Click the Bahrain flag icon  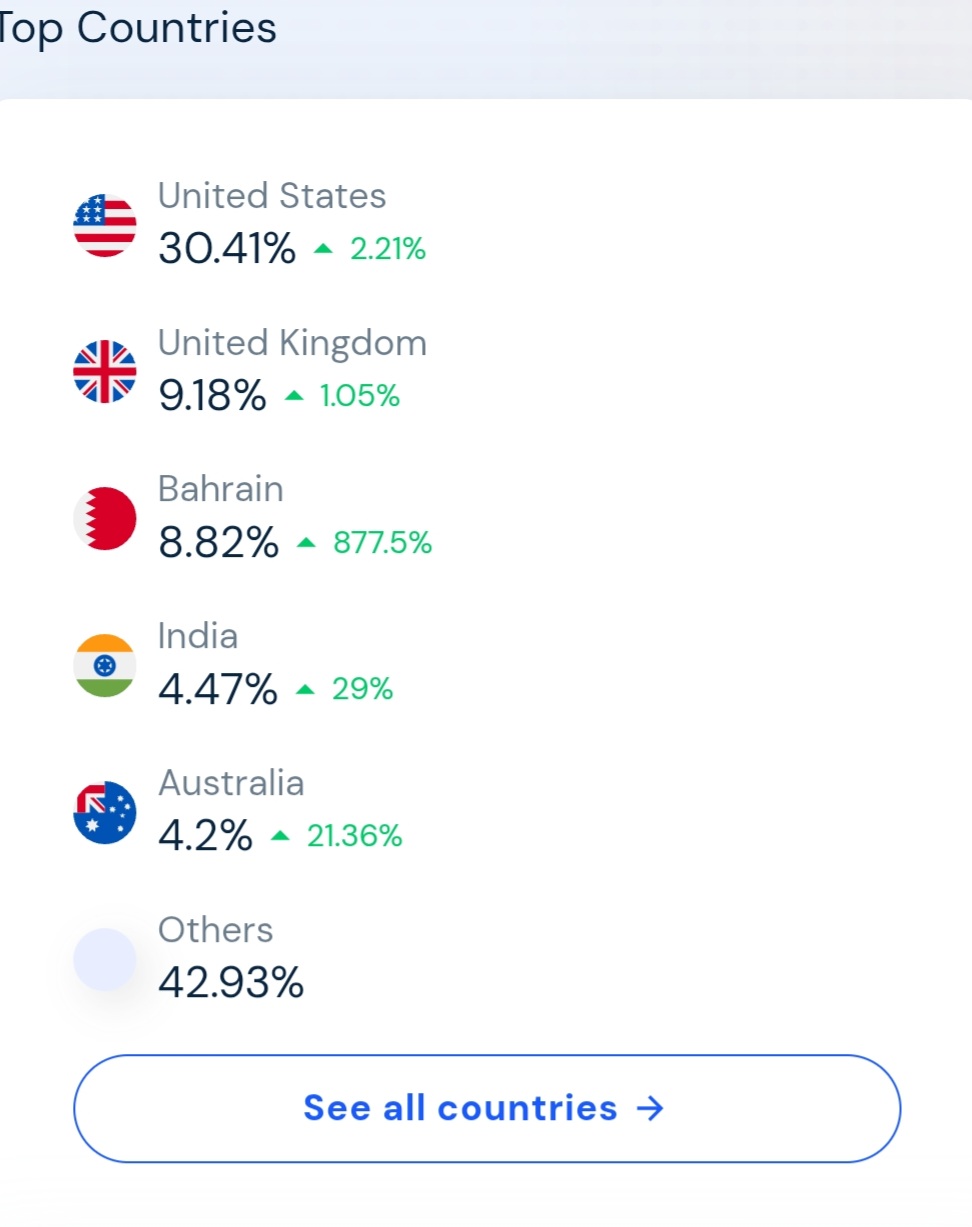point(105,518)
